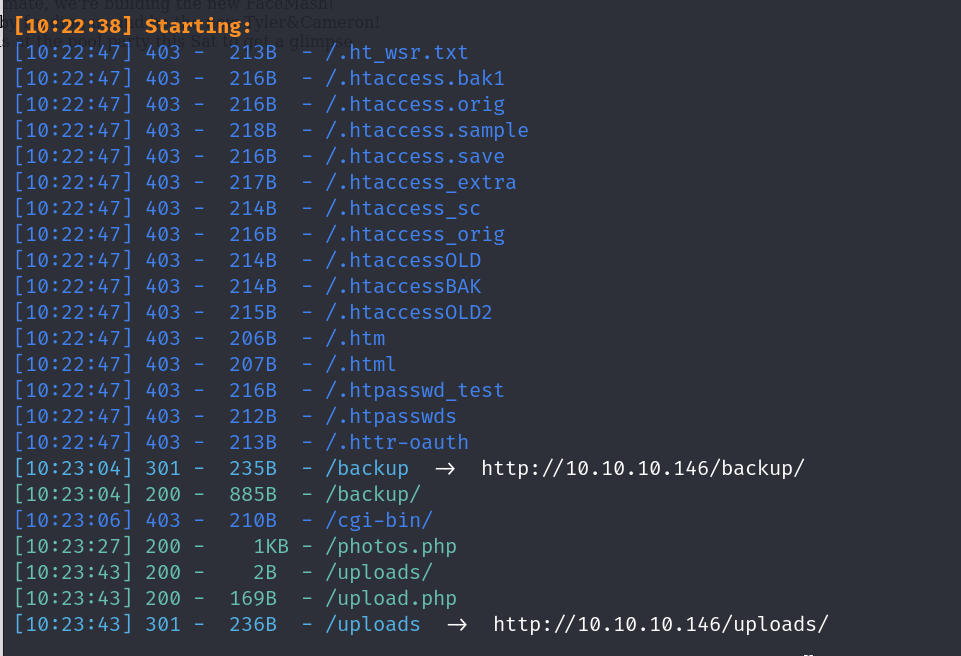
Task: Click the [10:22:38] timestamp
Action: 74,26
